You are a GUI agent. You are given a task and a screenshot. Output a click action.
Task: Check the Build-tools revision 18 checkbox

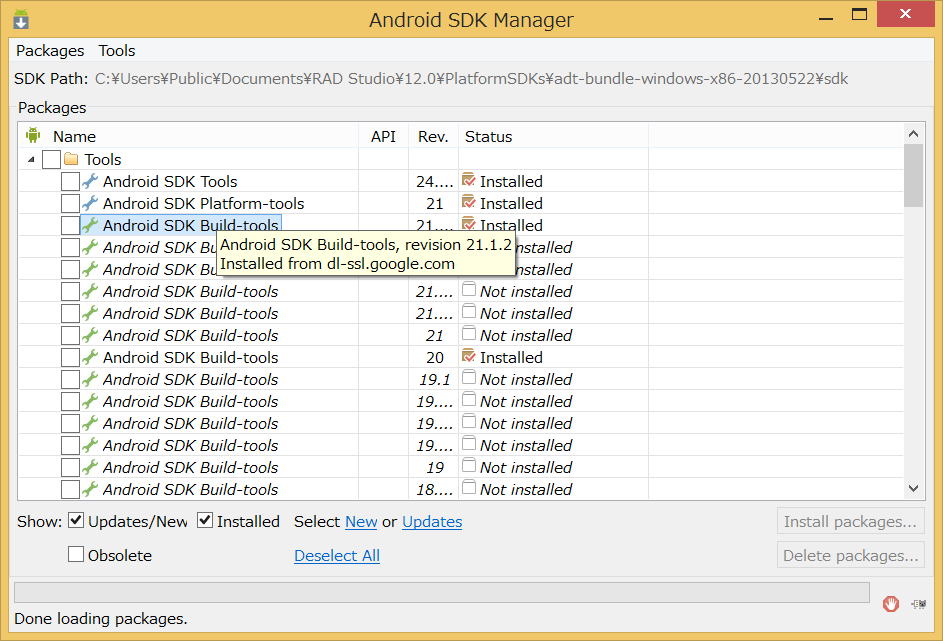(70, 489)
